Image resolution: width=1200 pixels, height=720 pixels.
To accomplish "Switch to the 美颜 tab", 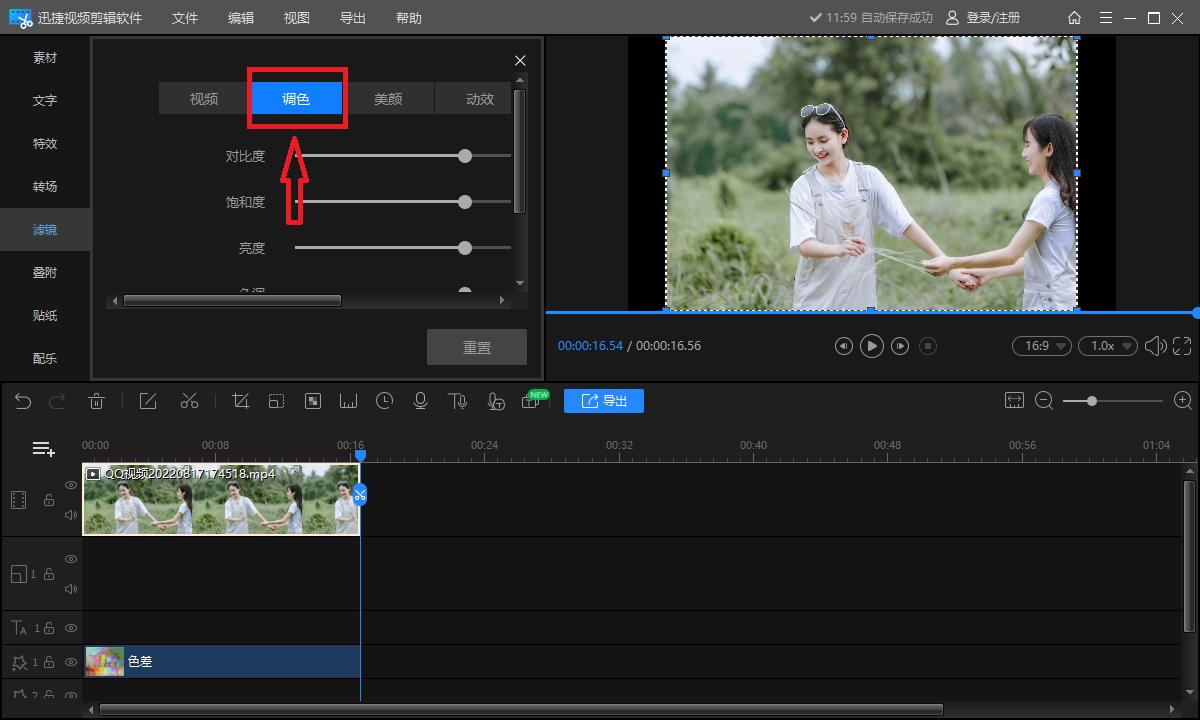I will point(388,99).
